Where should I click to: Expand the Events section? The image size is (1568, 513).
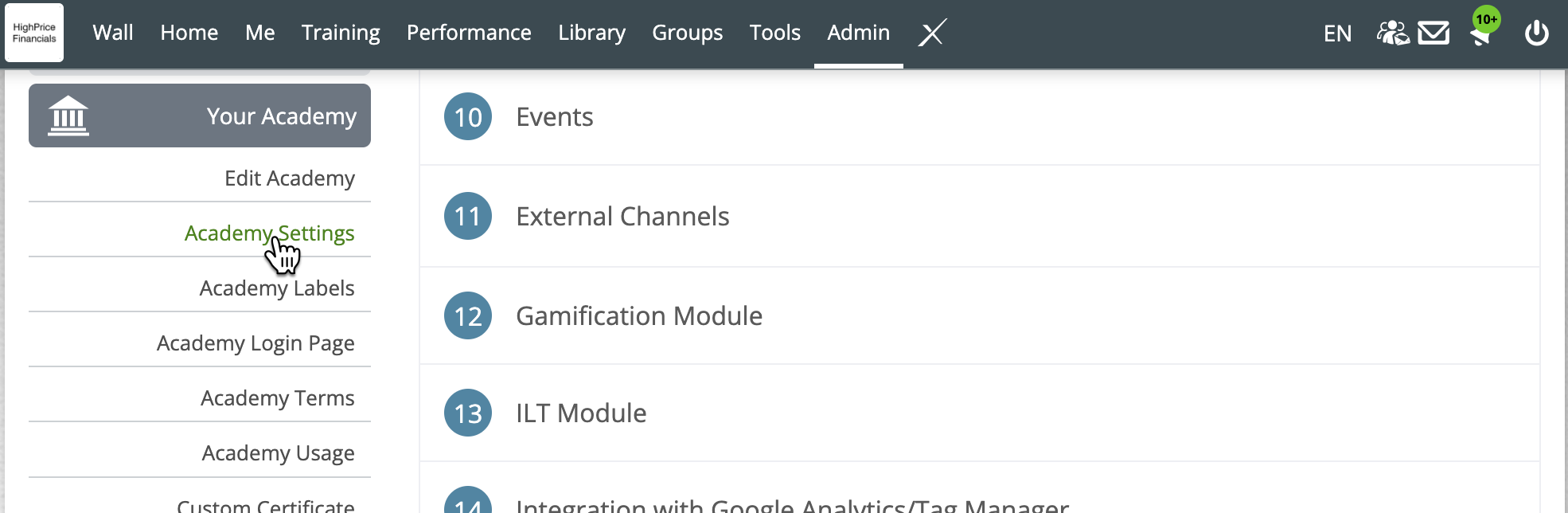coord(980,117)
